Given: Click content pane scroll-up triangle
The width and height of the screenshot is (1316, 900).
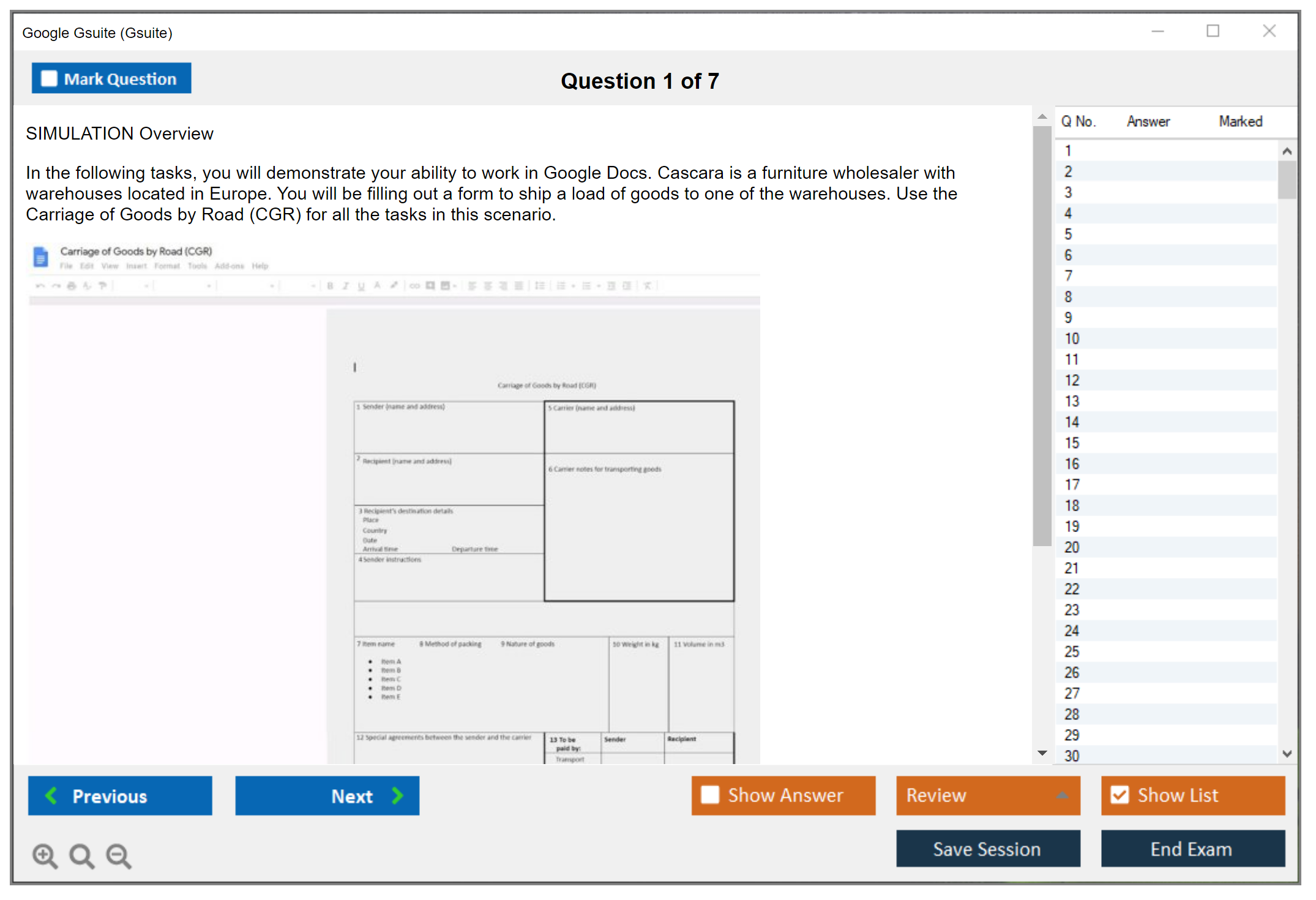Looking at the screenshot, I should pyautogui.click(x=1042, y=117).
